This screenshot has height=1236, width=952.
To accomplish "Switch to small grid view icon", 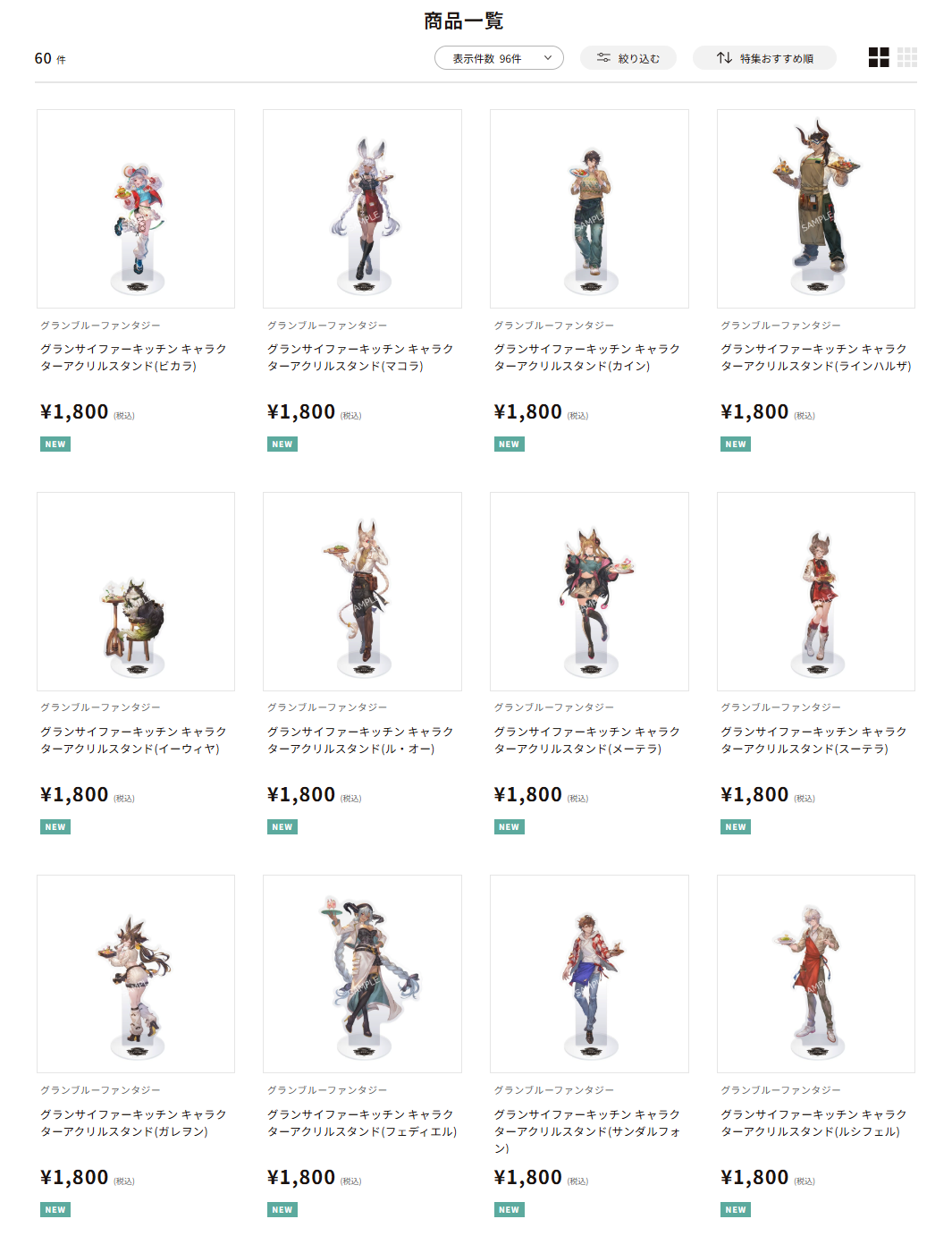I will pyautogui.click(x=907, y=57).
